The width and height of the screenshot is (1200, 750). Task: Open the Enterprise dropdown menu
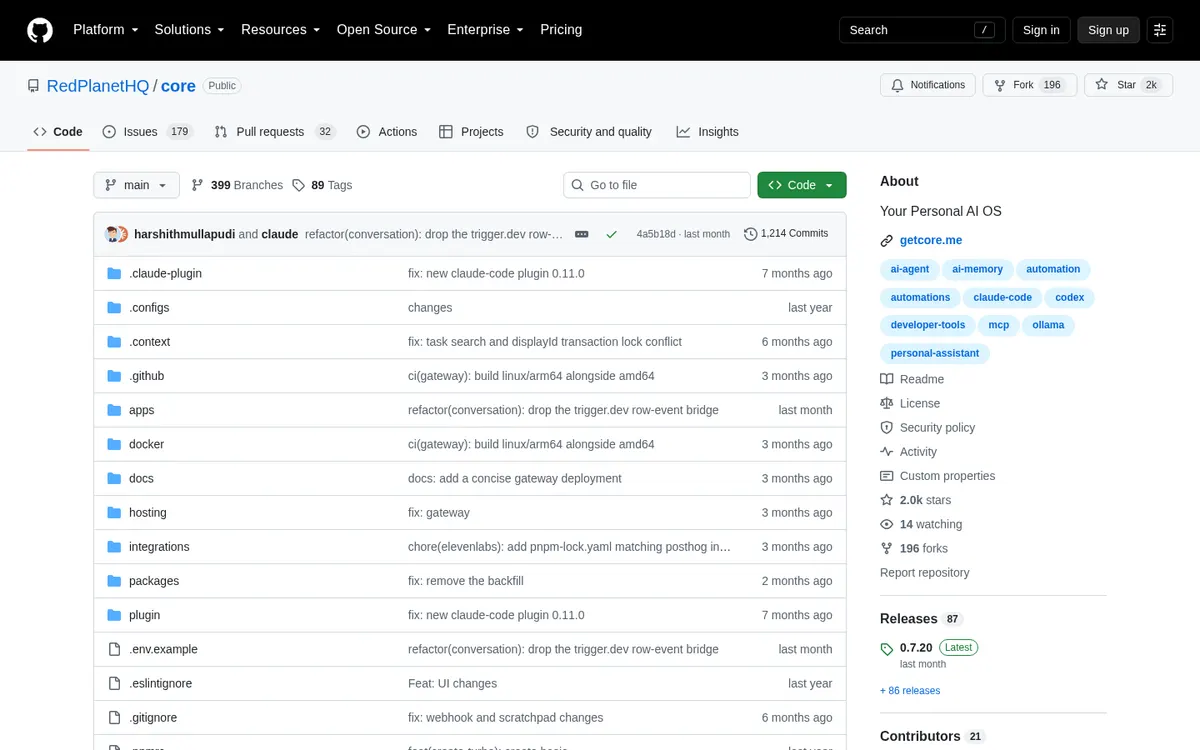(x=485, y=30)
